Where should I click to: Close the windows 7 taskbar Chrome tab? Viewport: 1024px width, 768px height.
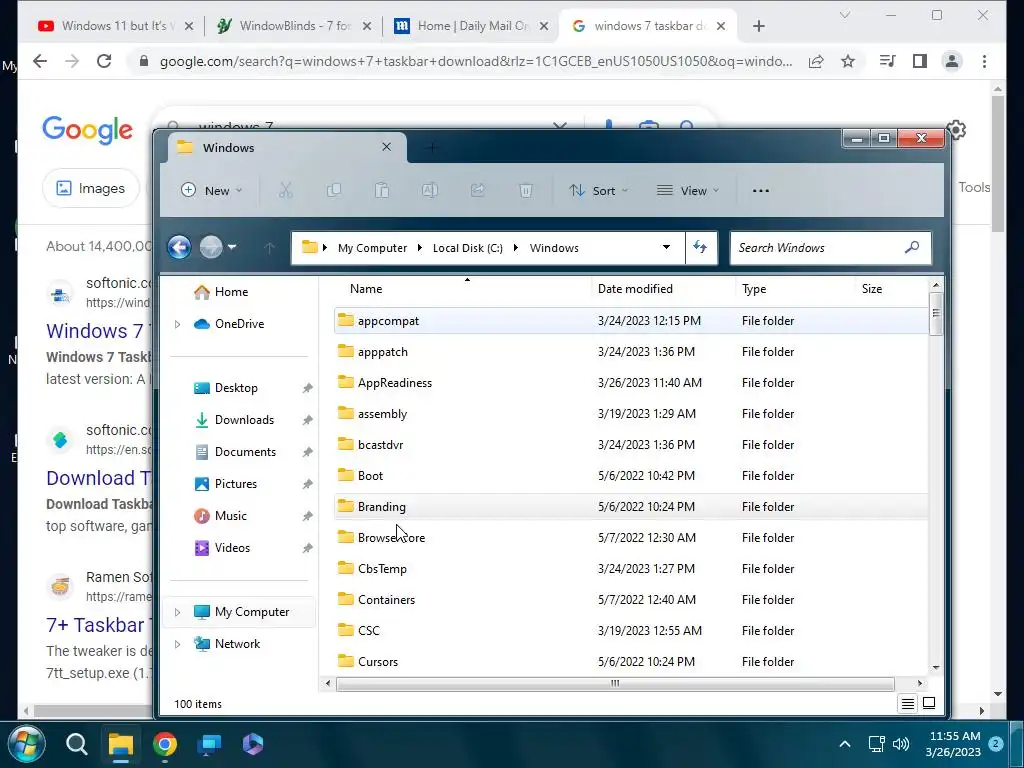click(x=720, y=26)
